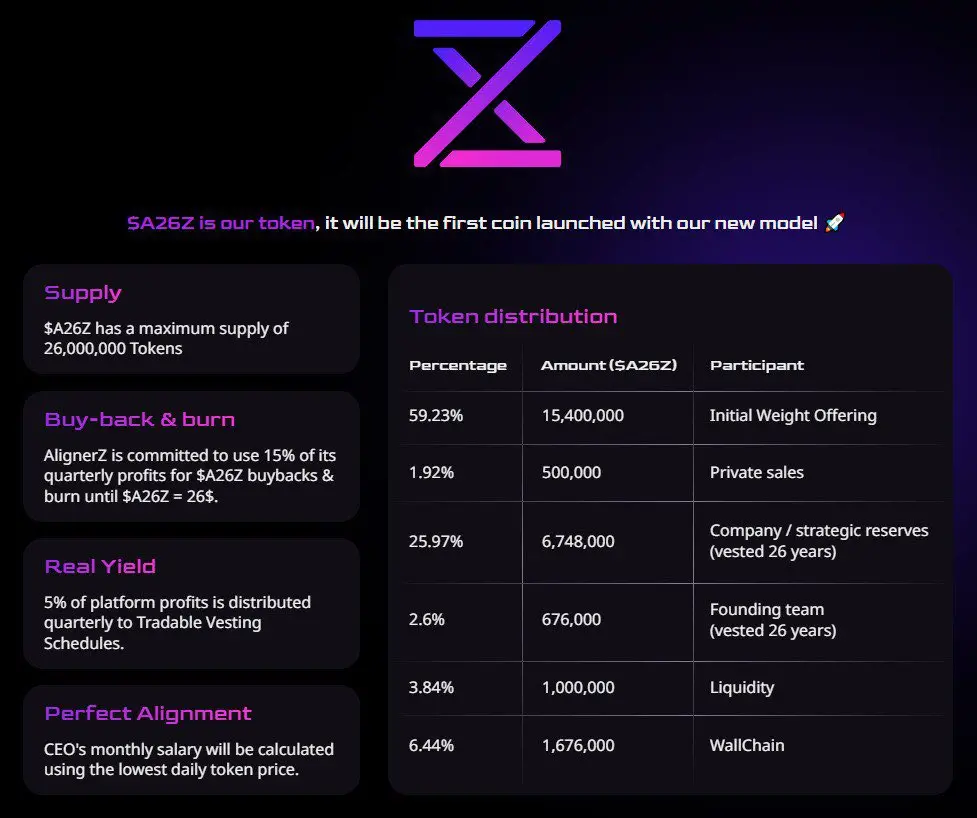Select the Private sales participant entry

757,472
